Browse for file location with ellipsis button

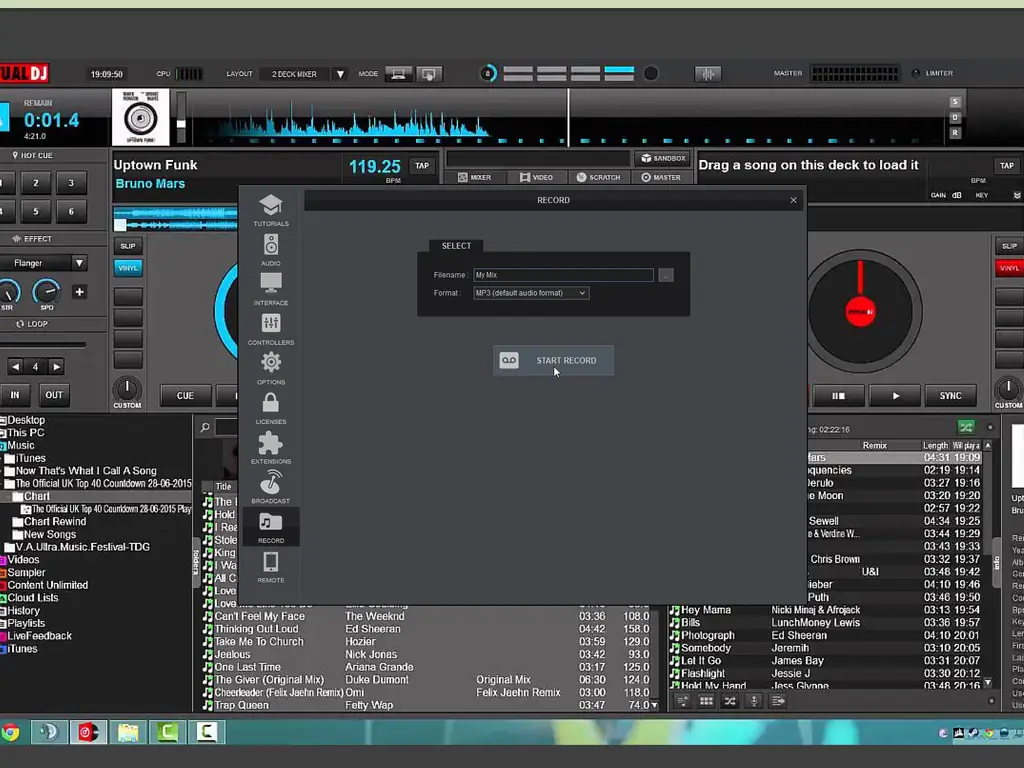point(665,276)
